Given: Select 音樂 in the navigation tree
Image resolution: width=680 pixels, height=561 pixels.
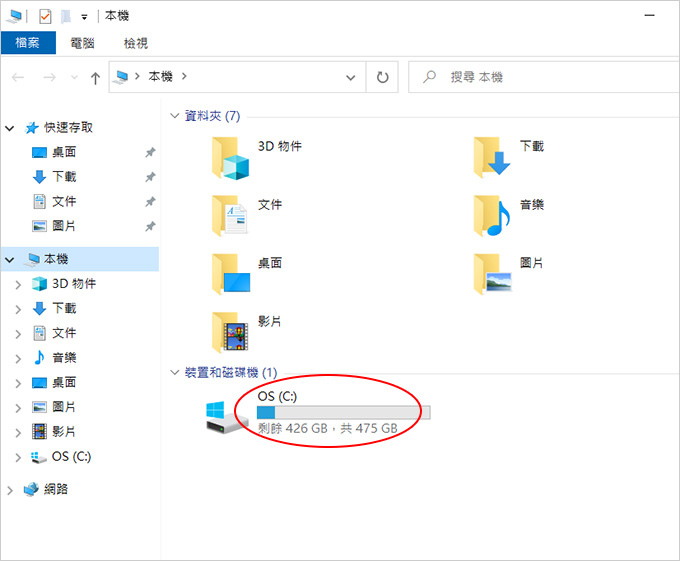Looking at the screenshot, I should tap(64, 358).
